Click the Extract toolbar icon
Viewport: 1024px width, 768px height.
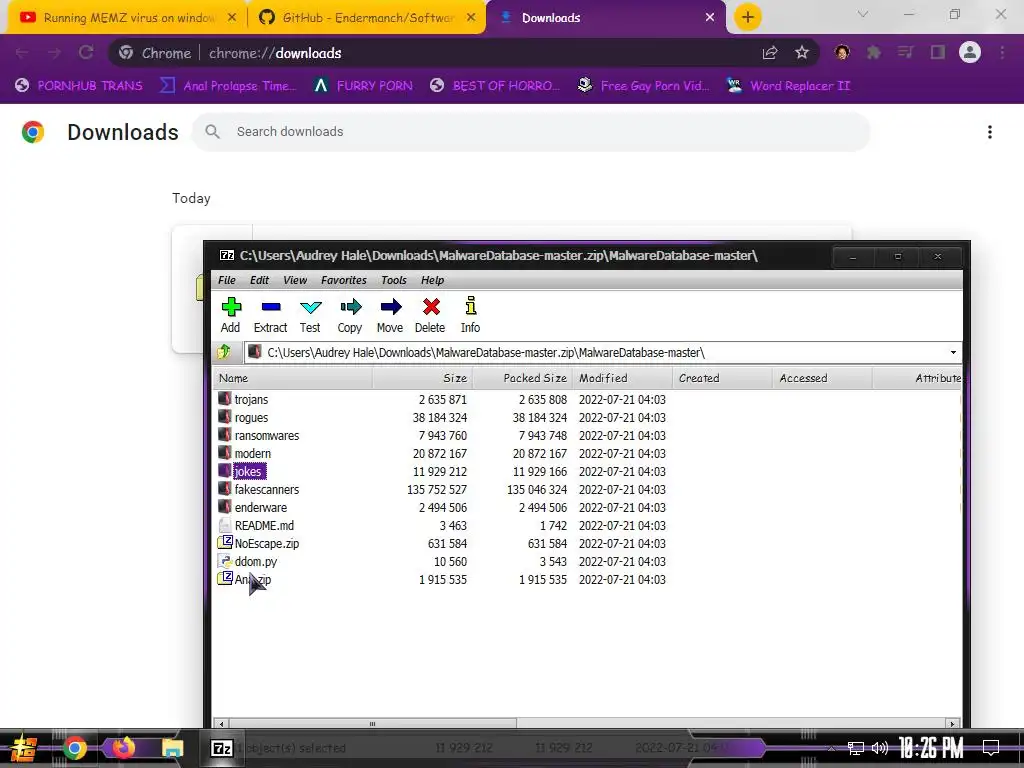pyautogui.click(x=270, y=315)
